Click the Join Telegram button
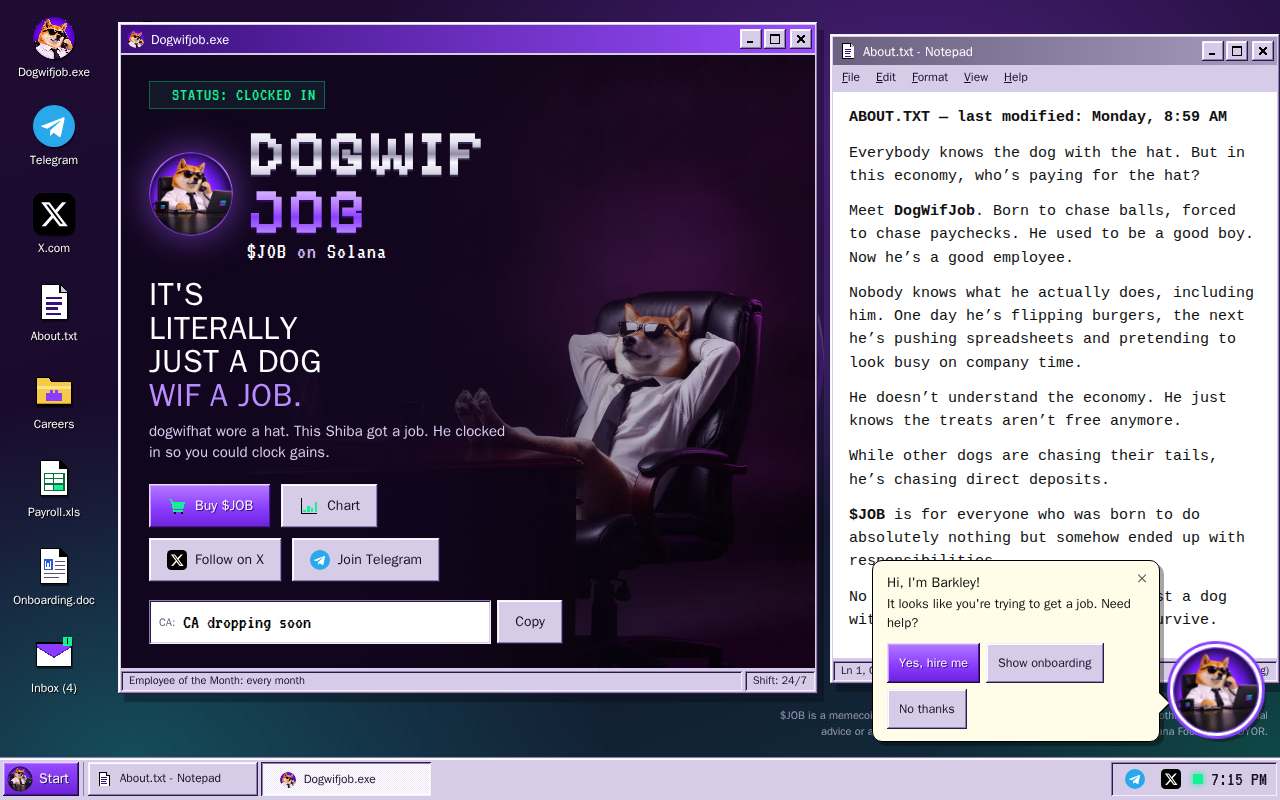 [x=365, y=560]
